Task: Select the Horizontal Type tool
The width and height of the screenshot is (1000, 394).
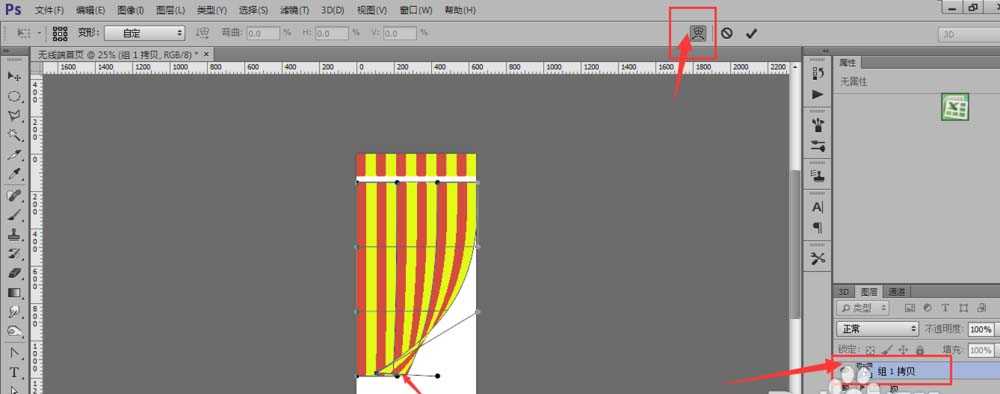Action: coord(14,372)
